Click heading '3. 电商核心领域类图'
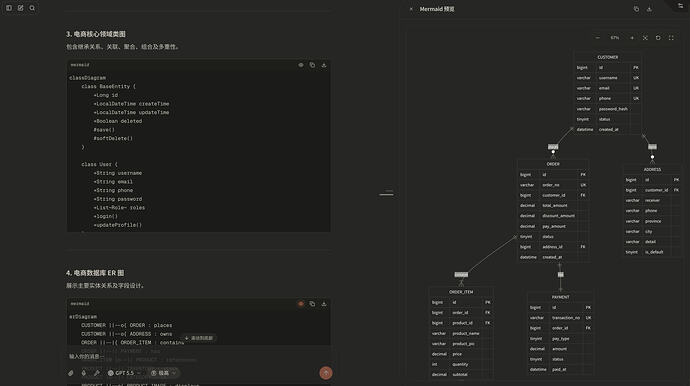 96,34
